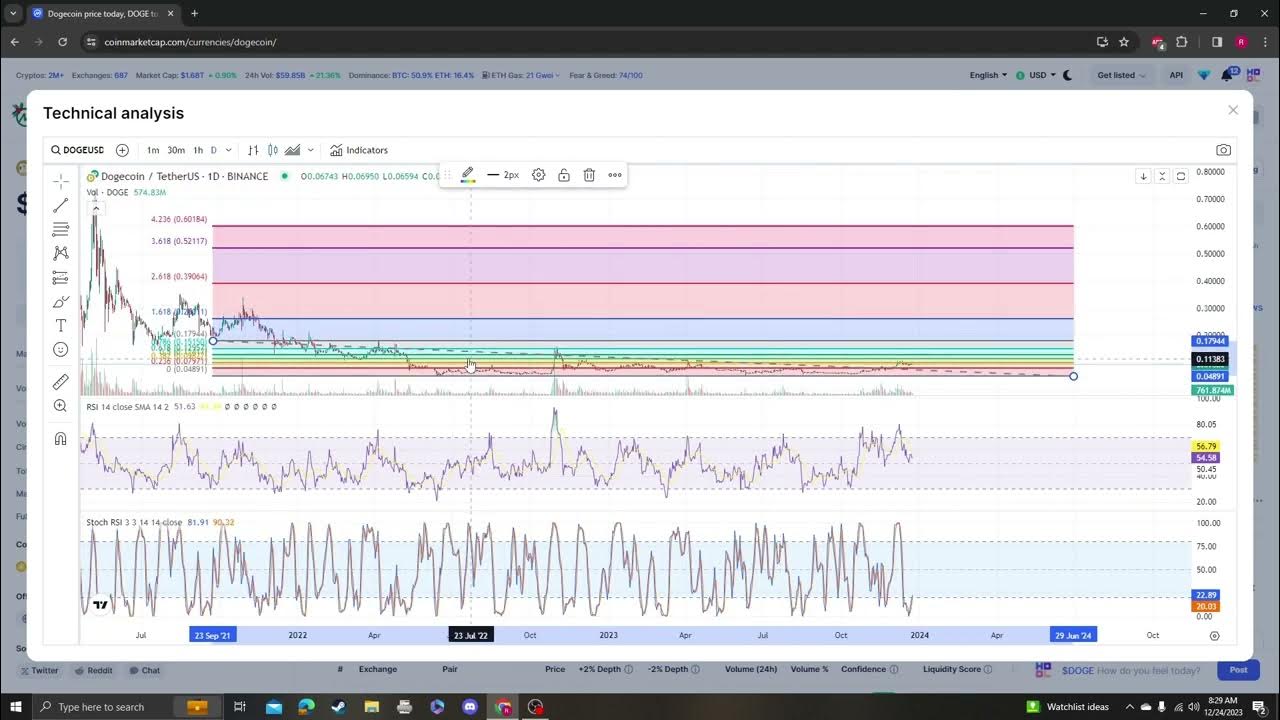Open drawing settings gear in floating toolbar
Image resolution: width=1280 pixels, height=720 pixels.
[538, 175]
